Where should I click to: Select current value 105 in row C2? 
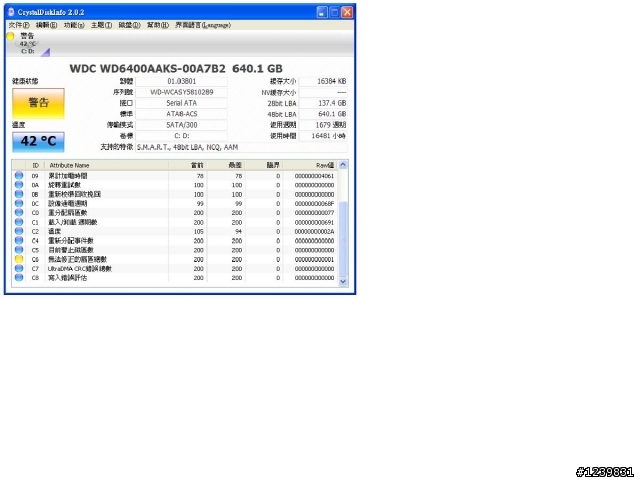point(199,231)
